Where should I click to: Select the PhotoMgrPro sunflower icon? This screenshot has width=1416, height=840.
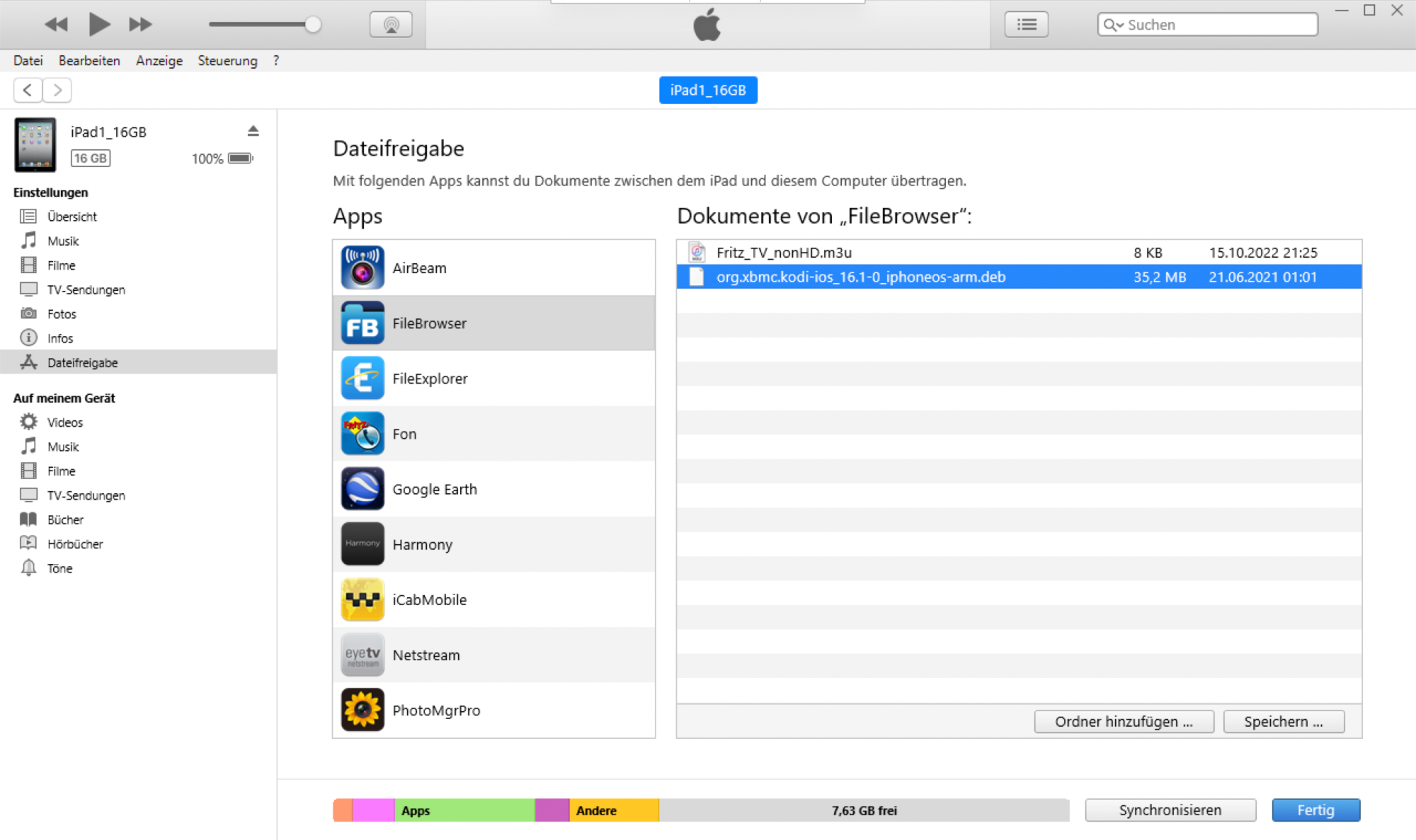(x=362, y=710)
